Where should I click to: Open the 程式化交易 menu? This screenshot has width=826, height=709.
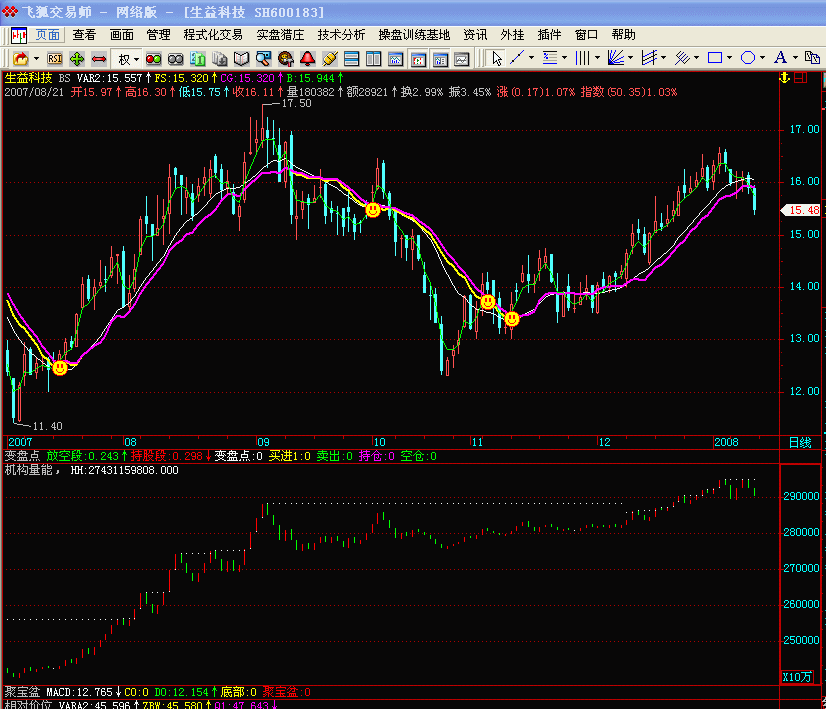pos(213,34)
